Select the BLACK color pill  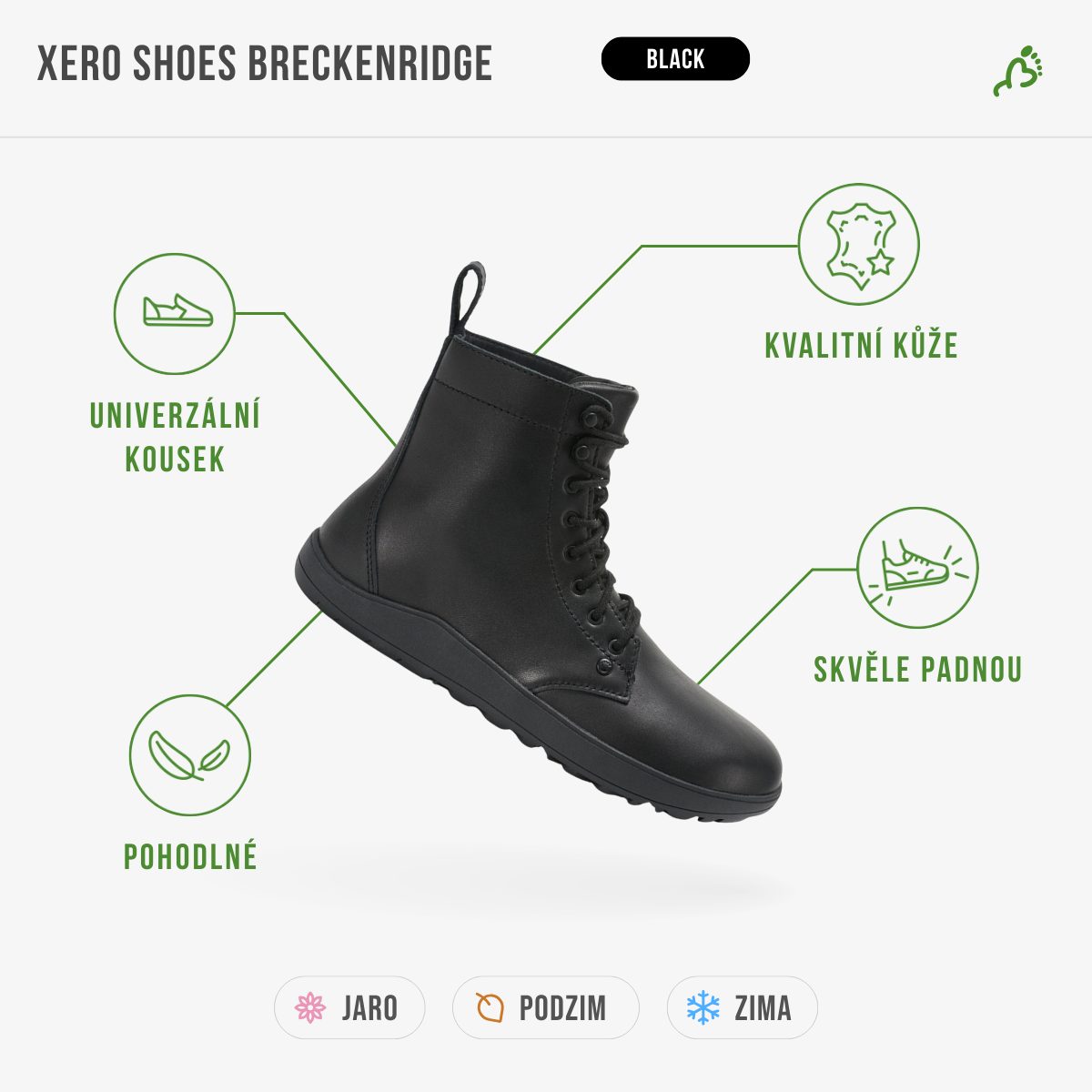(x=675, y=59)
